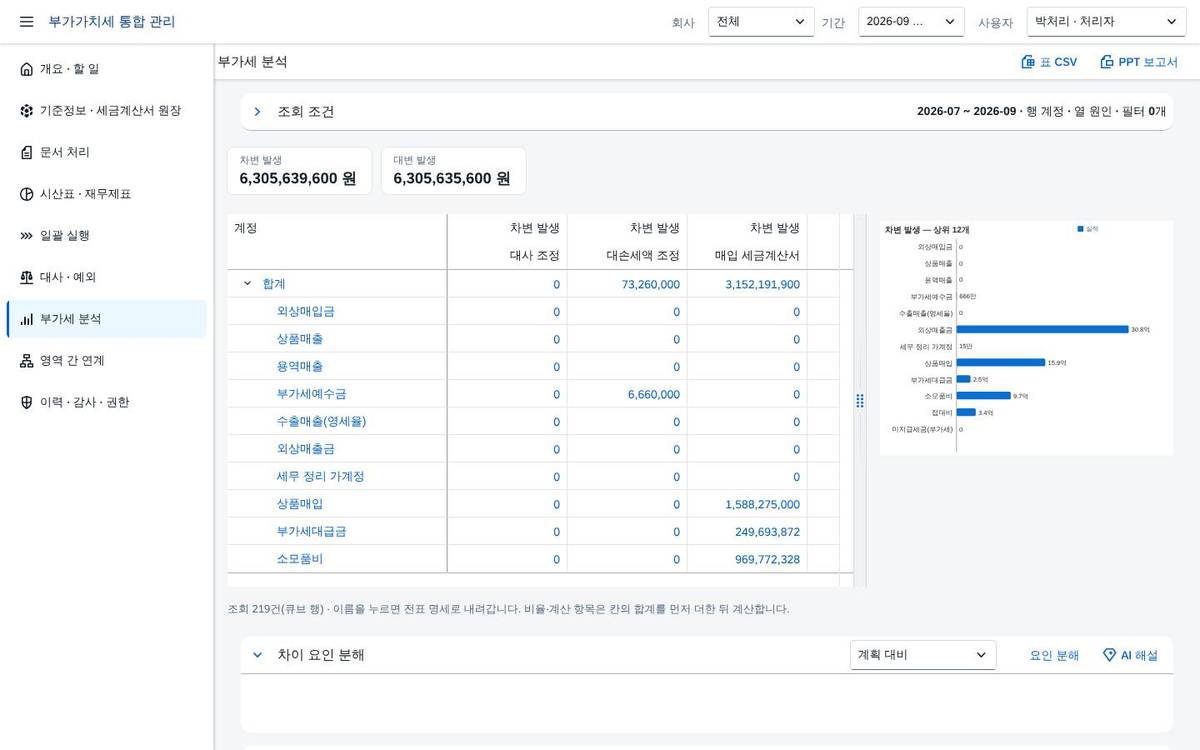Open 세무 정리 가계정 account link
This screenshot has height=750, width=1200.
click(x=321, y=477)
